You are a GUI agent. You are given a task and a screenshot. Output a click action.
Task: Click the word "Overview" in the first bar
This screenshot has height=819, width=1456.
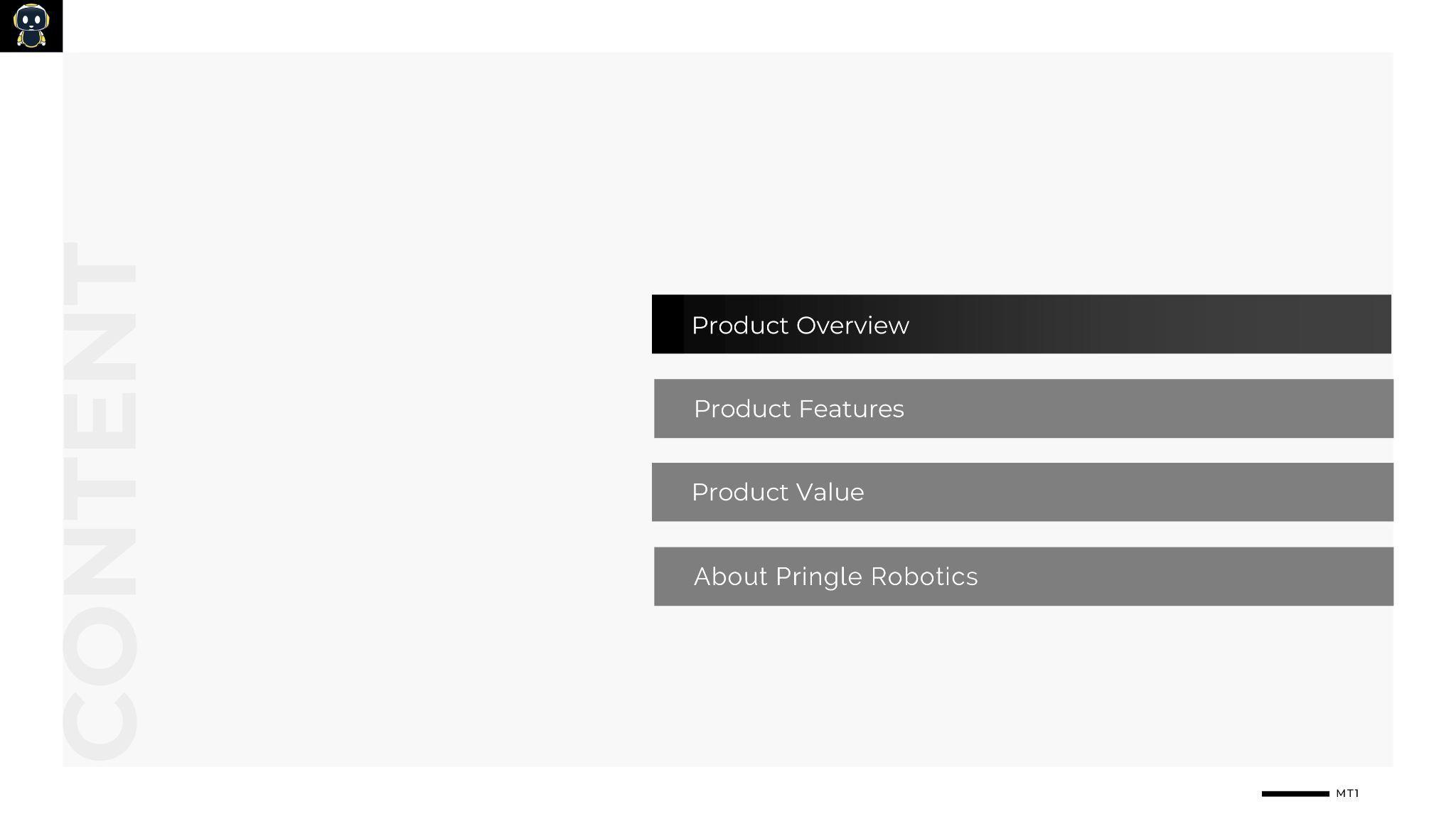(852, 326)
